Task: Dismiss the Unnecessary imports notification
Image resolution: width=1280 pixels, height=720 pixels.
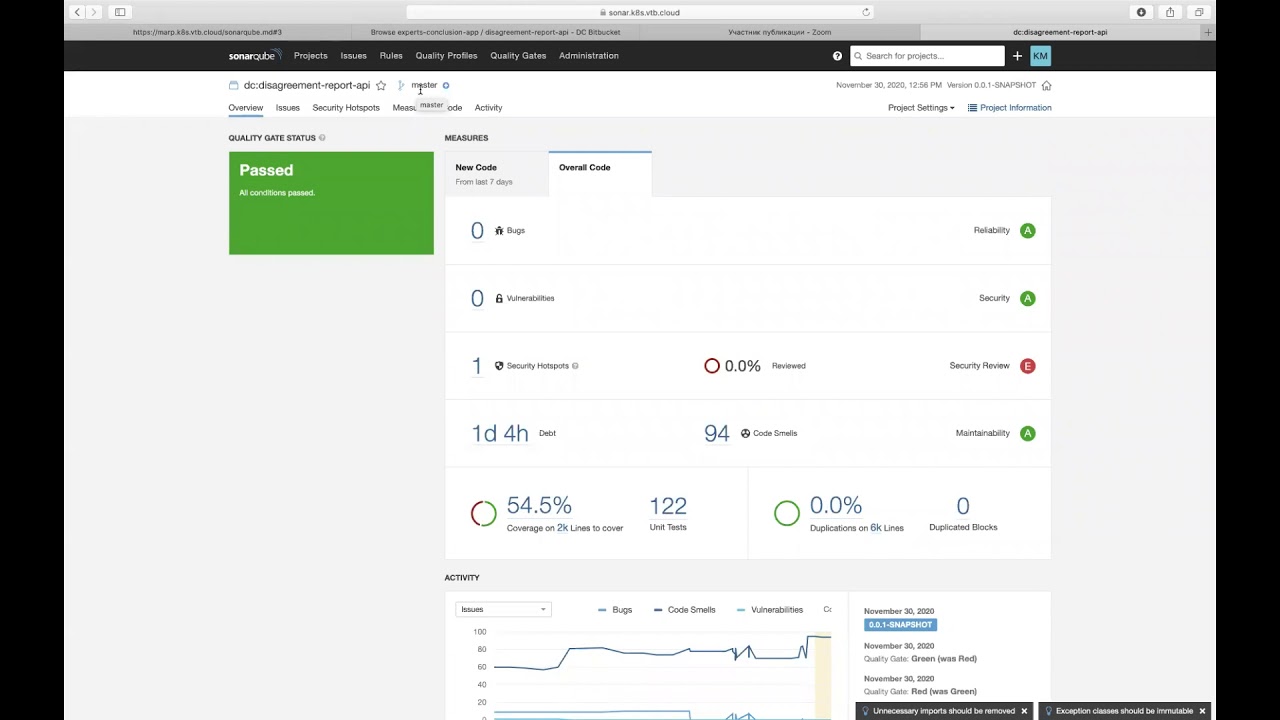Action: pos(1024,711)
